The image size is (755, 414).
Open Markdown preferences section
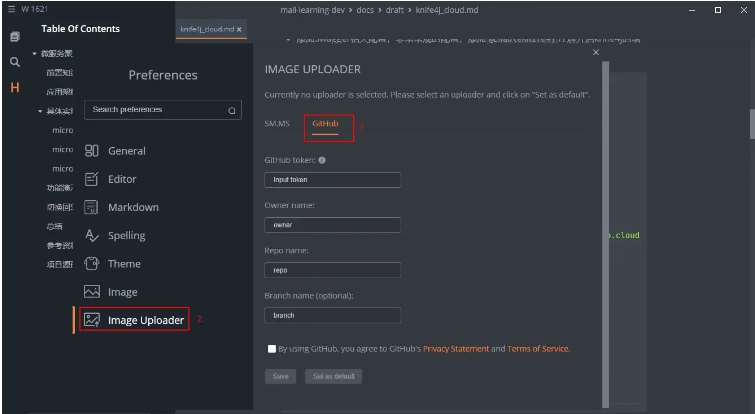click(x=133, y=207)
